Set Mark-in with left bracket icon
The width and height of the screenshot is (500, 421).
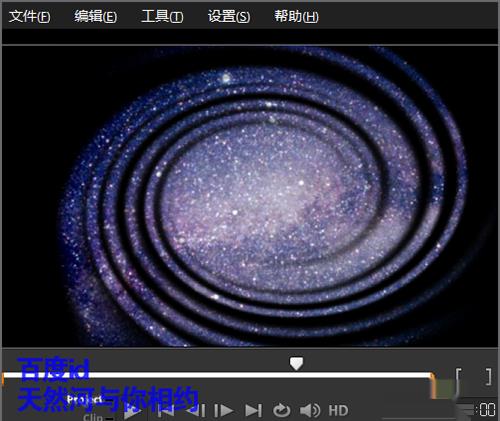pos(459,377)
